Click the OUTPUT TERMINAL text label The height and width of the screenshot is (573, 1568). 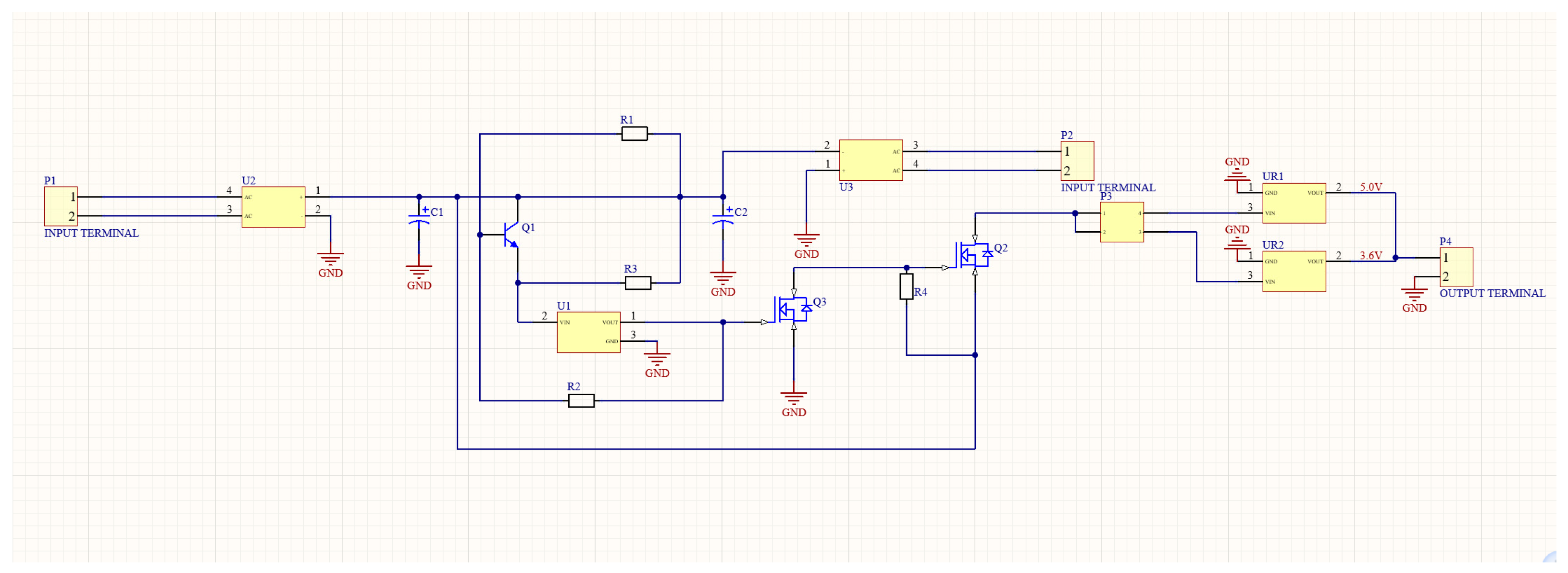click(1492, 294)
